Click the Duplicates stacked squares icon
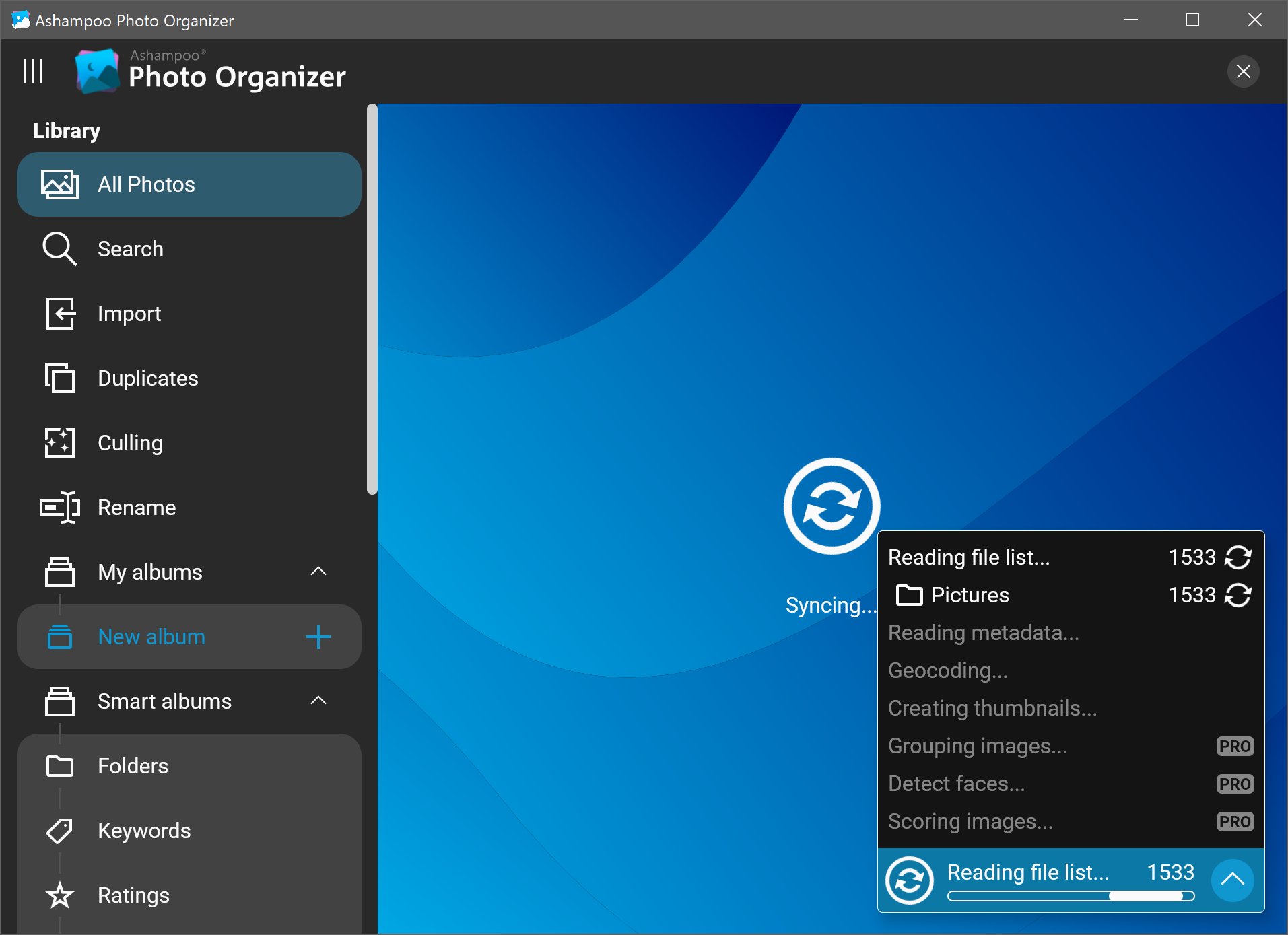 pyautogui.click(x=60, y=378)
